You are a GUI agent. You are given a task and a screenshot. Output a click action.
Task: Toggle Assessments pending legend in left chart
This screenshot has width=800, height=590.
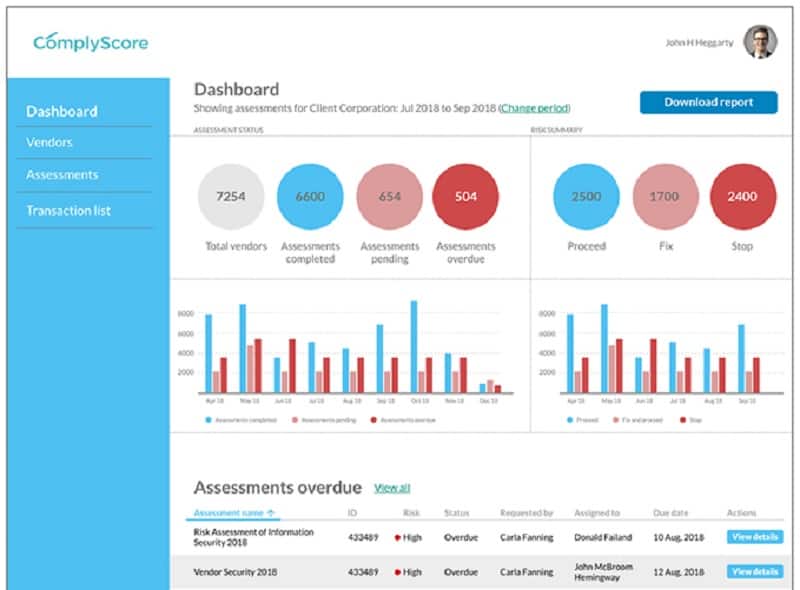(324, 420)
